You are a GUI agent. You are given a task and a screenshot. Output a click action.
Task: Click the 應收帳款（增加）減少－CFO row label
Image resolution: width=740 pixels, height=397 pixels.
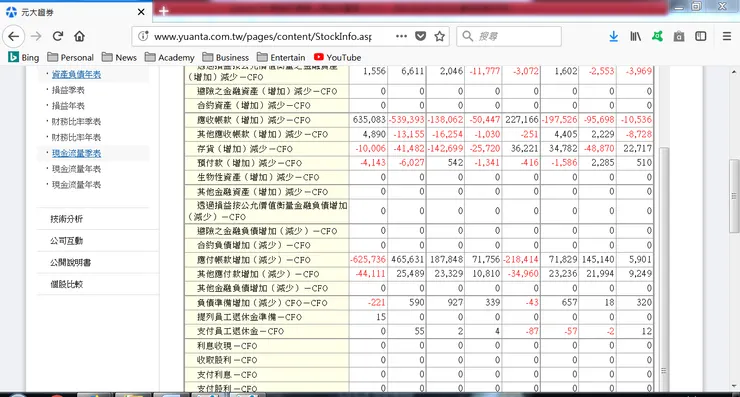(254, 120)
